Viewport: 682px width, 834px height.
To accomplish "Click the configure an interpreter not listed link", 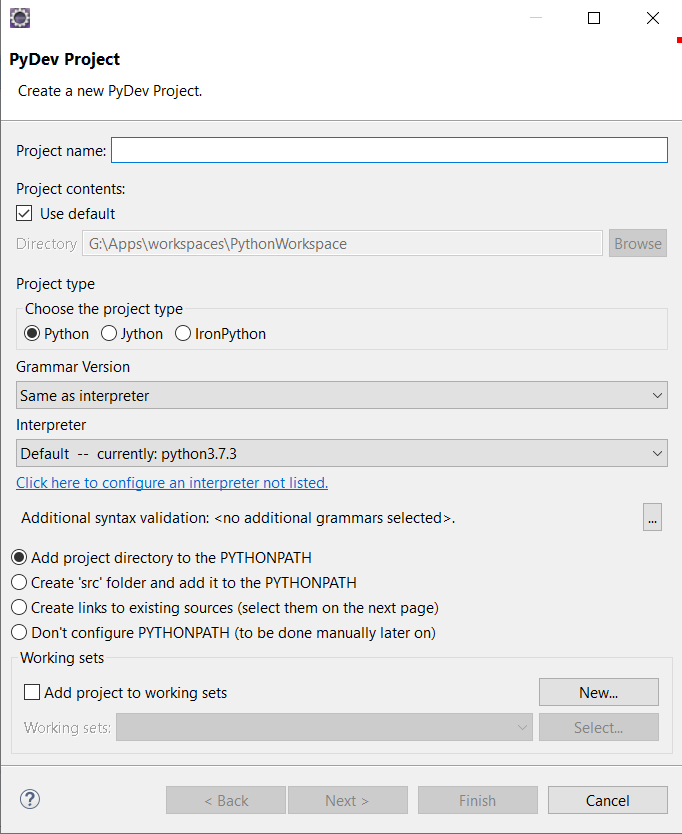I will (172, 482).
